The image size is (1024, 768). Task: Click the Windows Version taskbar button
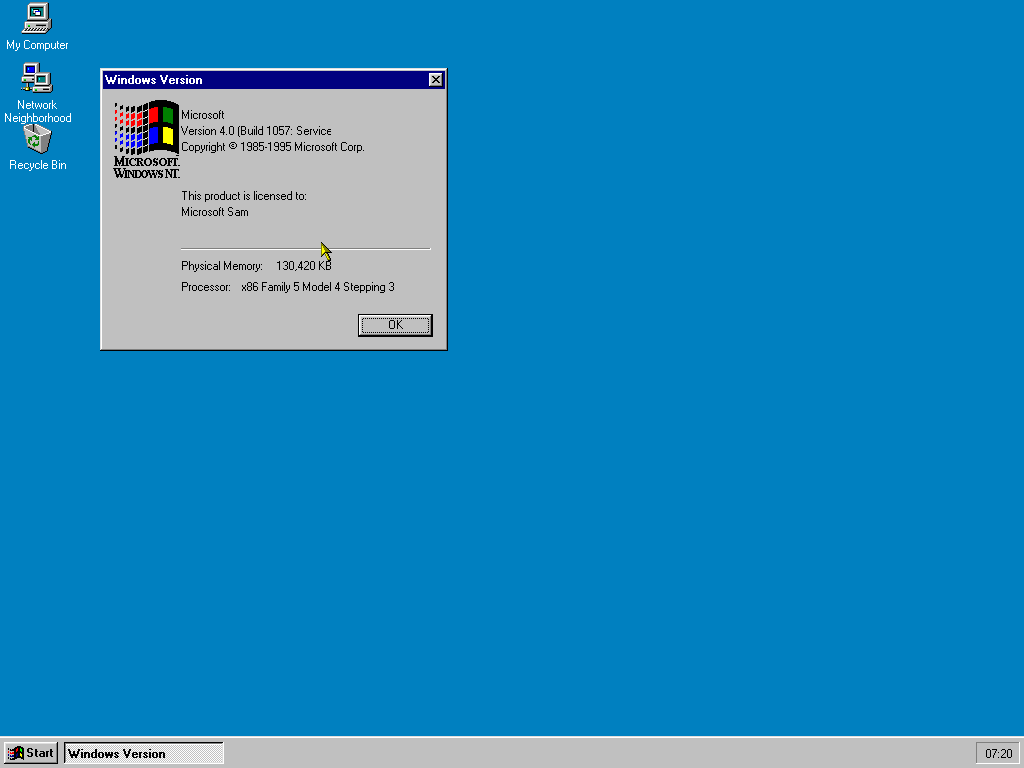(x=144, y=753)
